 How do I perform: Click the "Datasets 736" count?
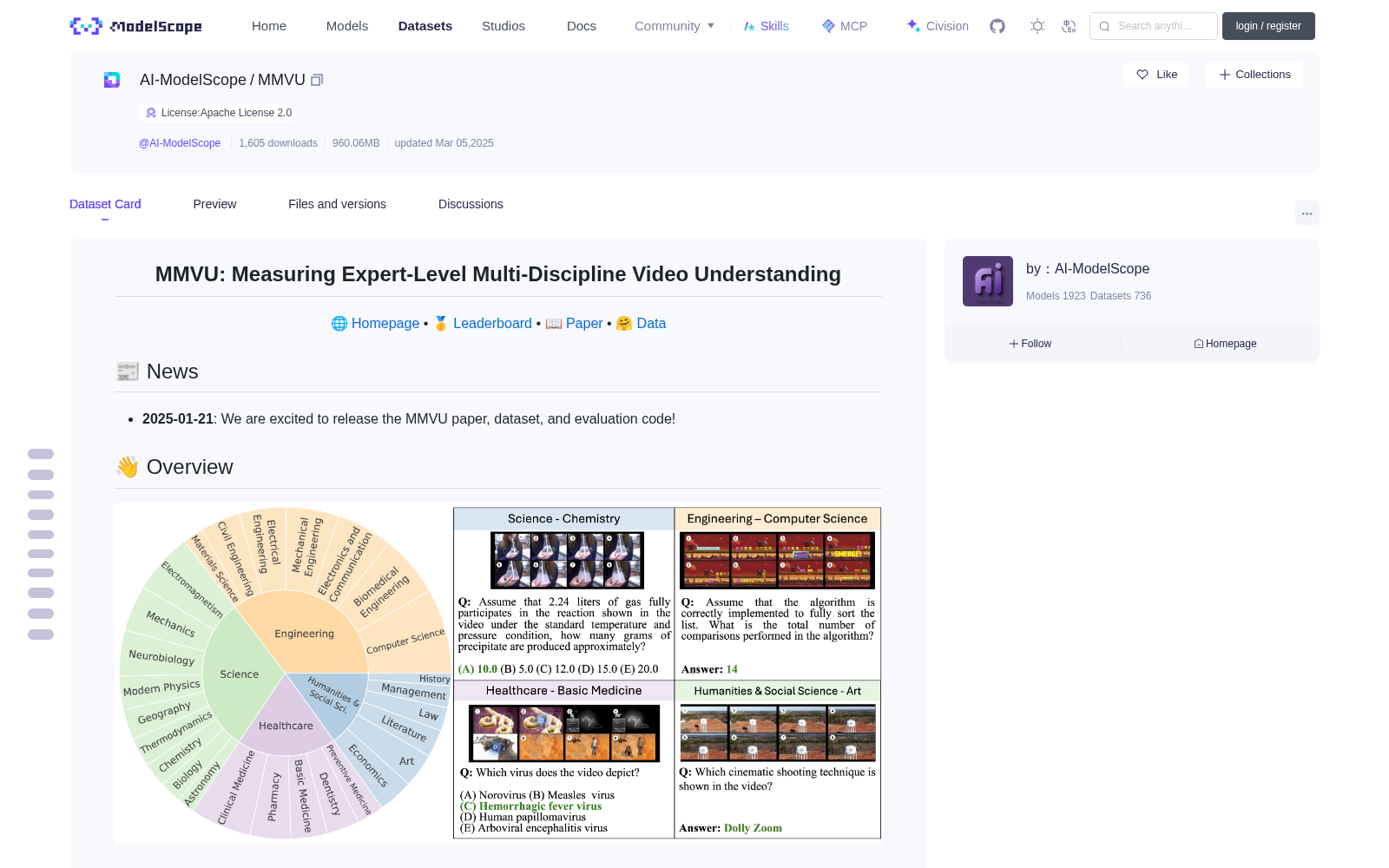coord(1121,296)
